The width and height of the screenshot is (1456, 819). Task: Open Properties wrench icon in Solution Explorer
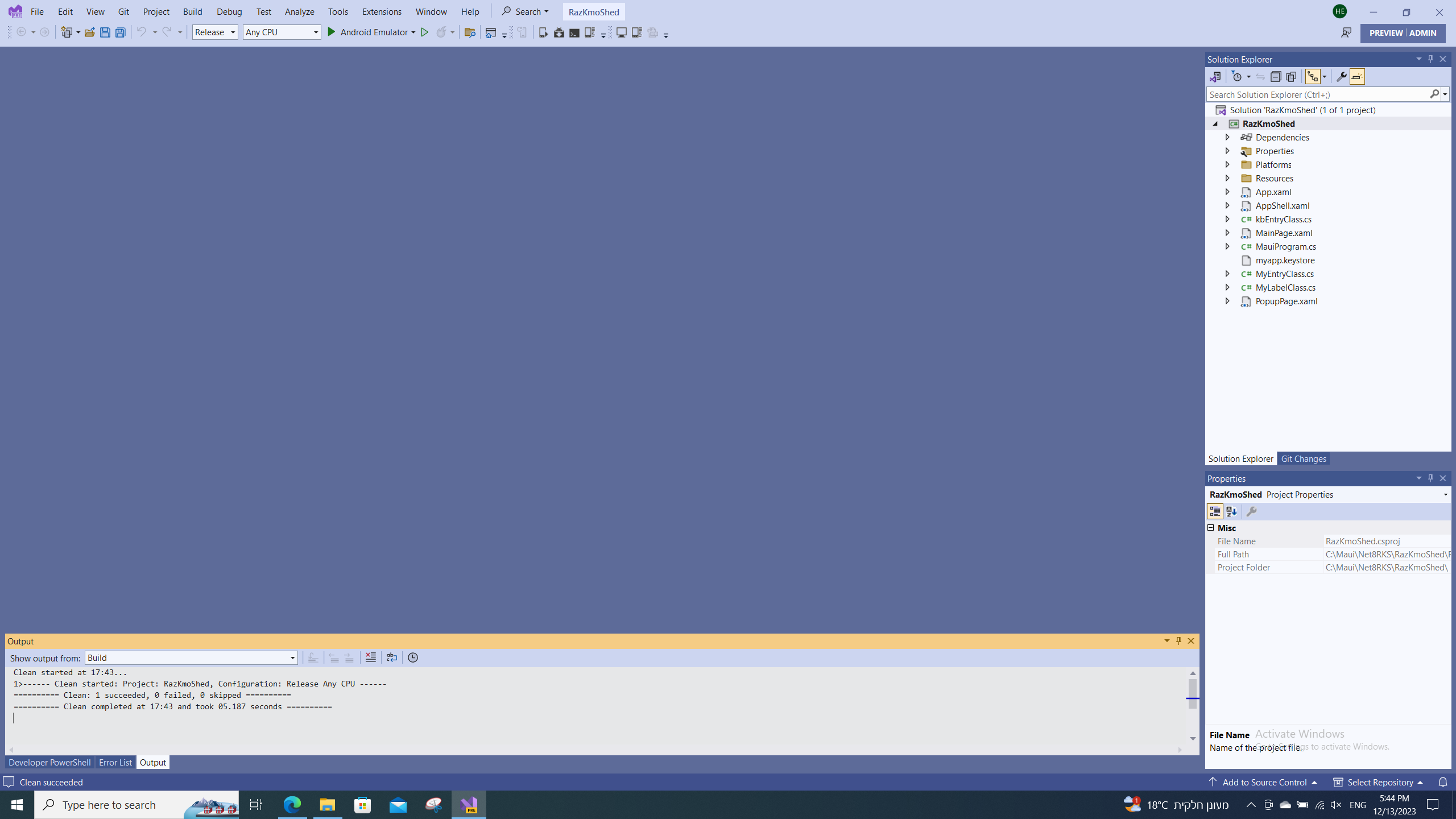point(1341,77)
